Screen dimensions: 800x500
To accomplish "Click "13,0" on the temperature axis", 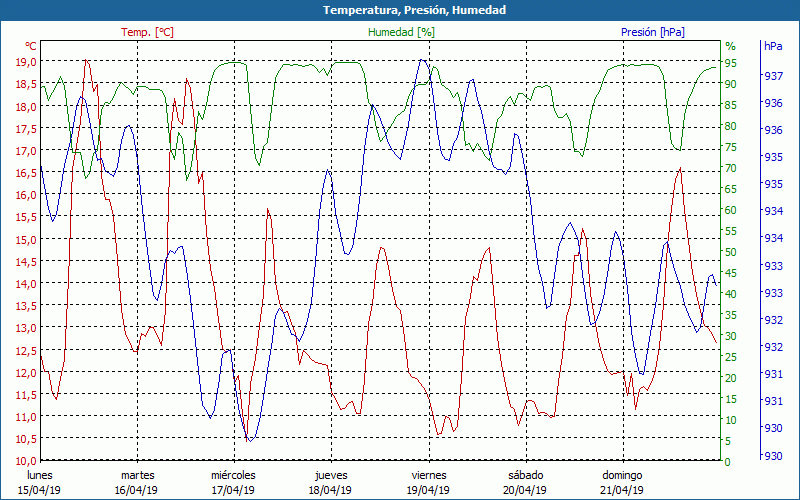I will (26, 328).
